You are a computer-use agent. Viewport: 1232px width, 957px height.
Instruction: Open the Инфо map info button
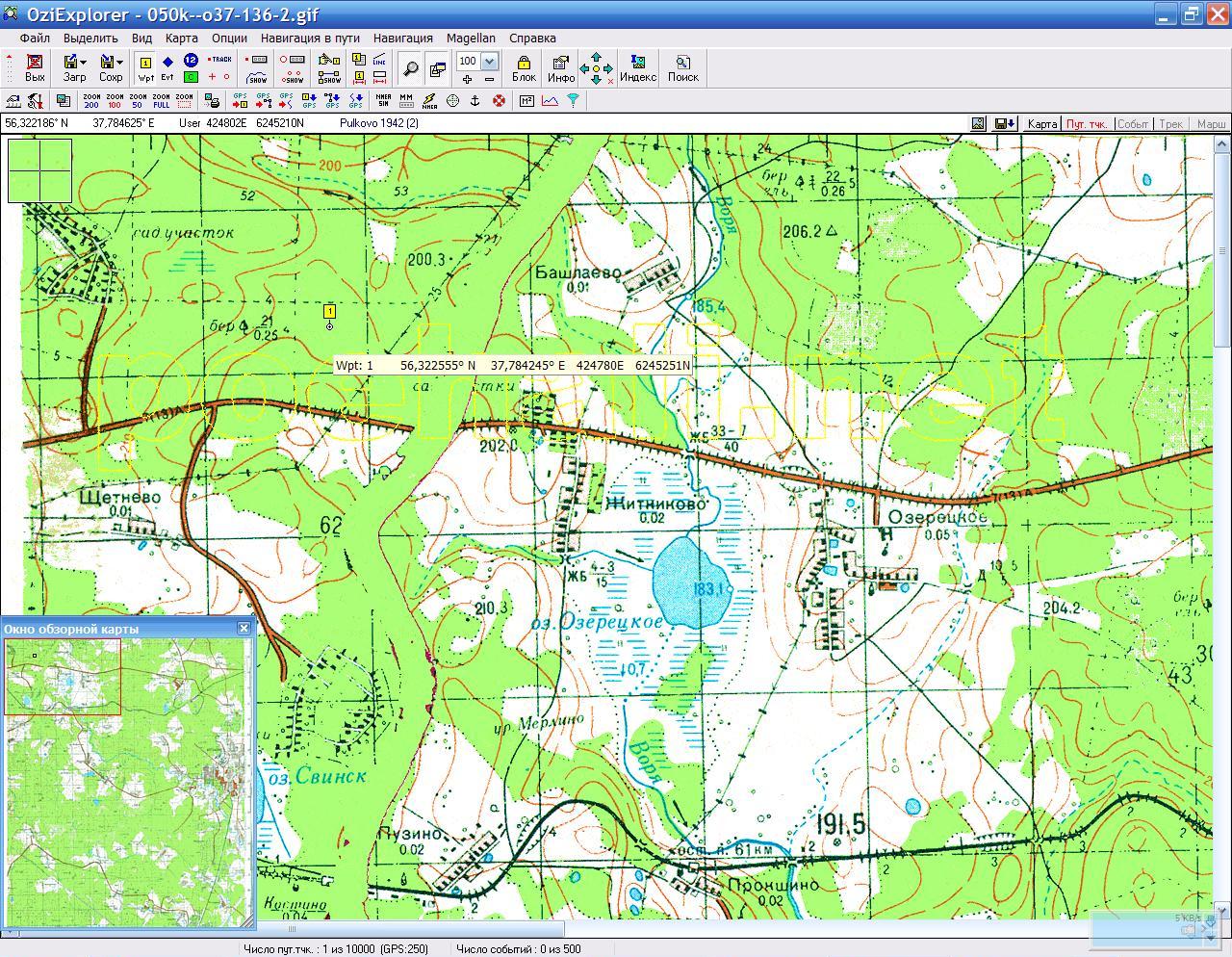point(561,67)
